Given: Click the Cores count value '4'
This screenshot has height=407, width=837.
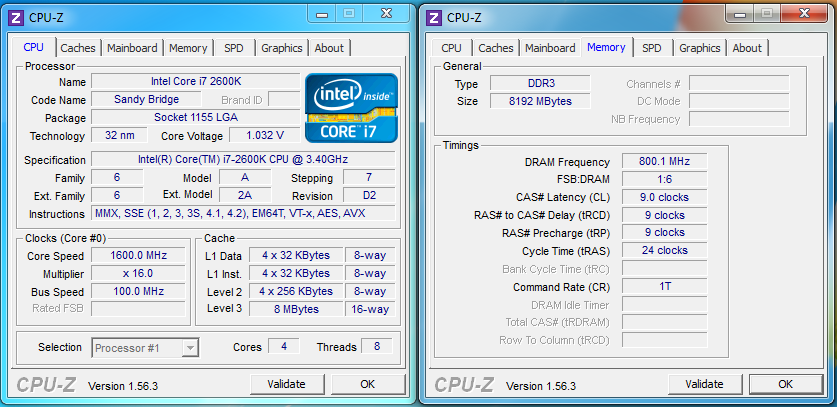Looking at the screenshot, I should point(283,346).
